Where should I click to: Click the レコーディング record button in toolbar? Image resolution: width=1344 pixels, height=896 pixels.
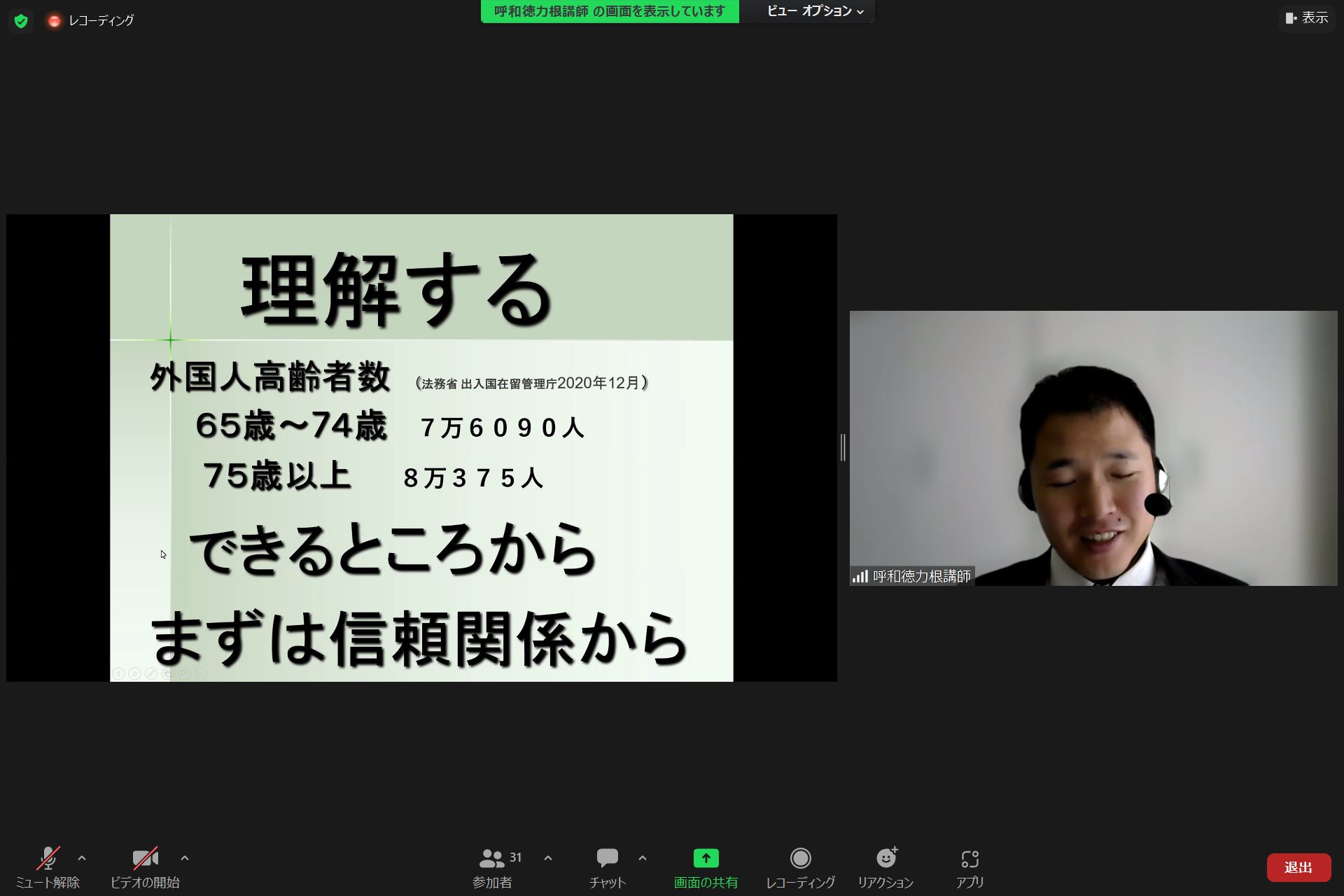800,867
